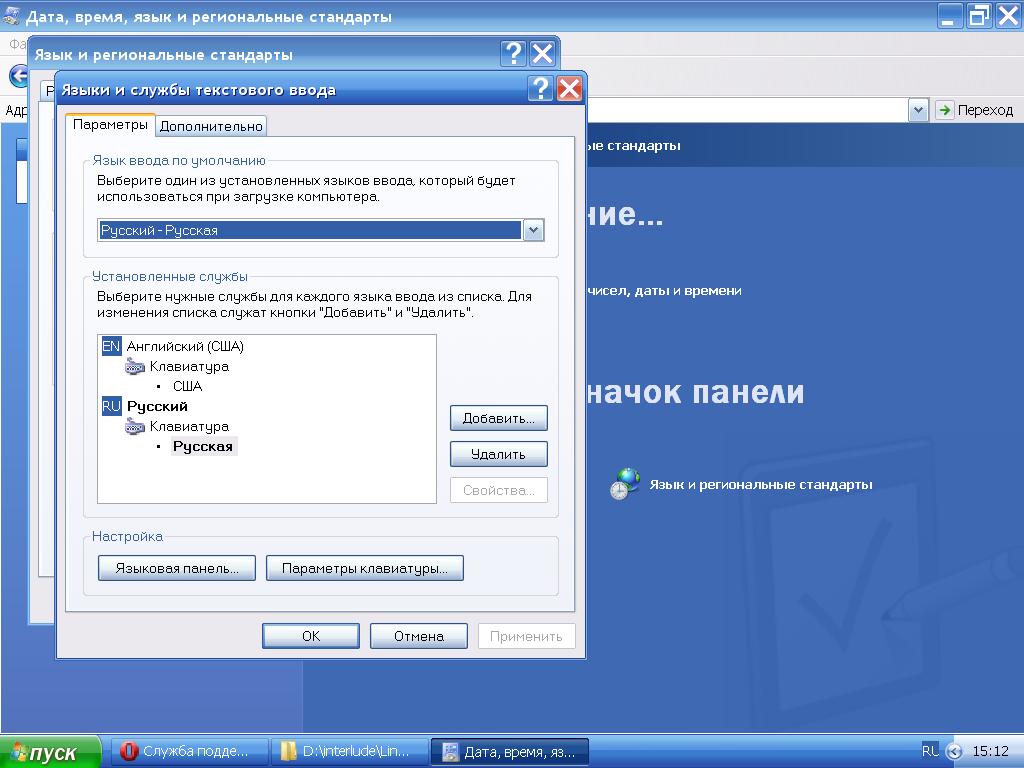Screen dimensions: 1024x768
Task: Click the Добавить... button
Action: coord(498,418)
